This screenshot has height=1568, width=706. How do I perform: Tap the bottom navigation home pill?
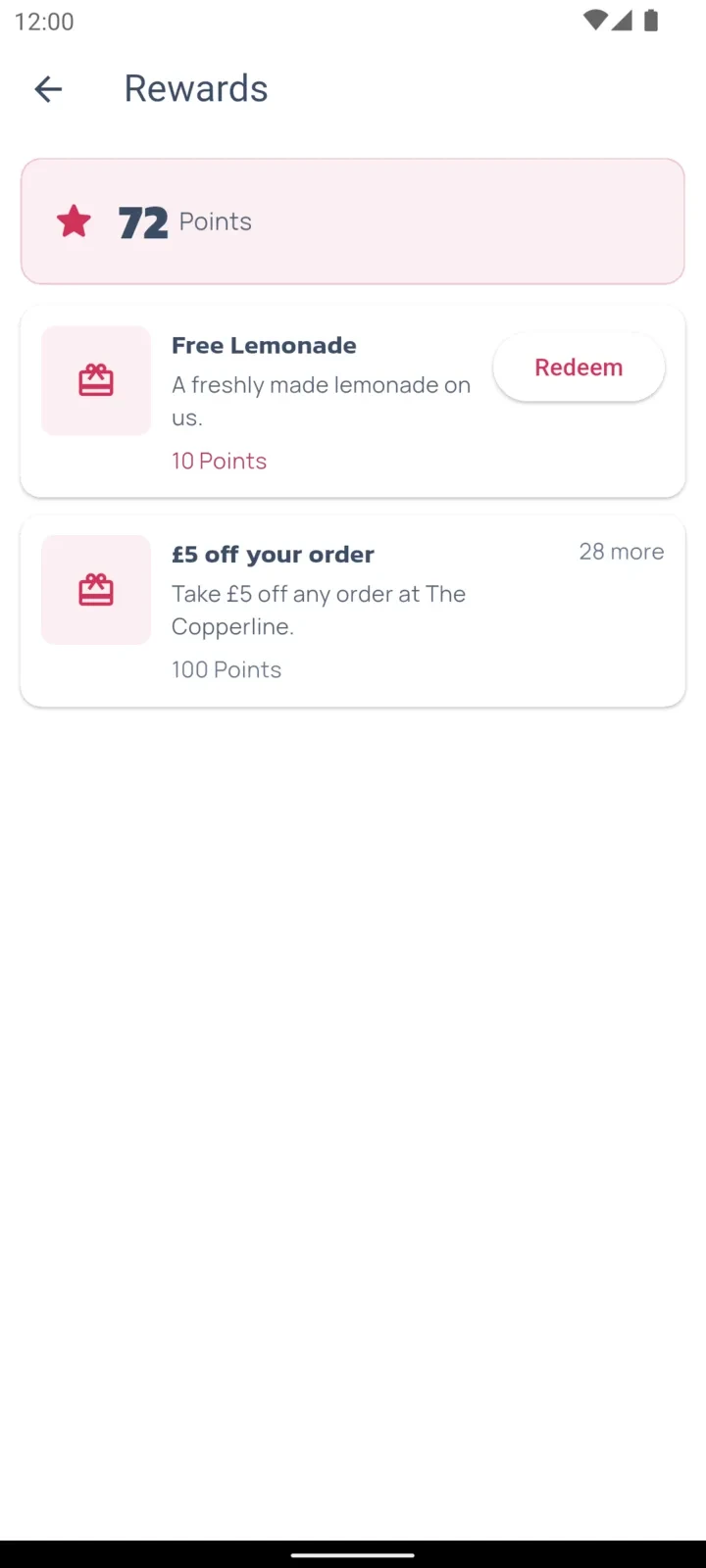tap(353, 1554)
